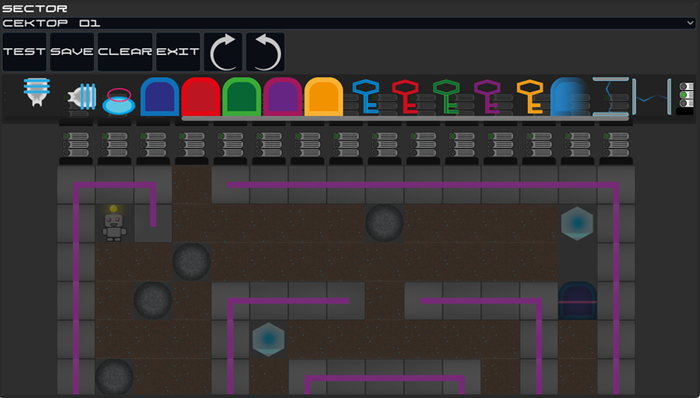The image size is (700, 398).
Task: Pick the server rack tile in palette
Action: (x=686, y=98)
